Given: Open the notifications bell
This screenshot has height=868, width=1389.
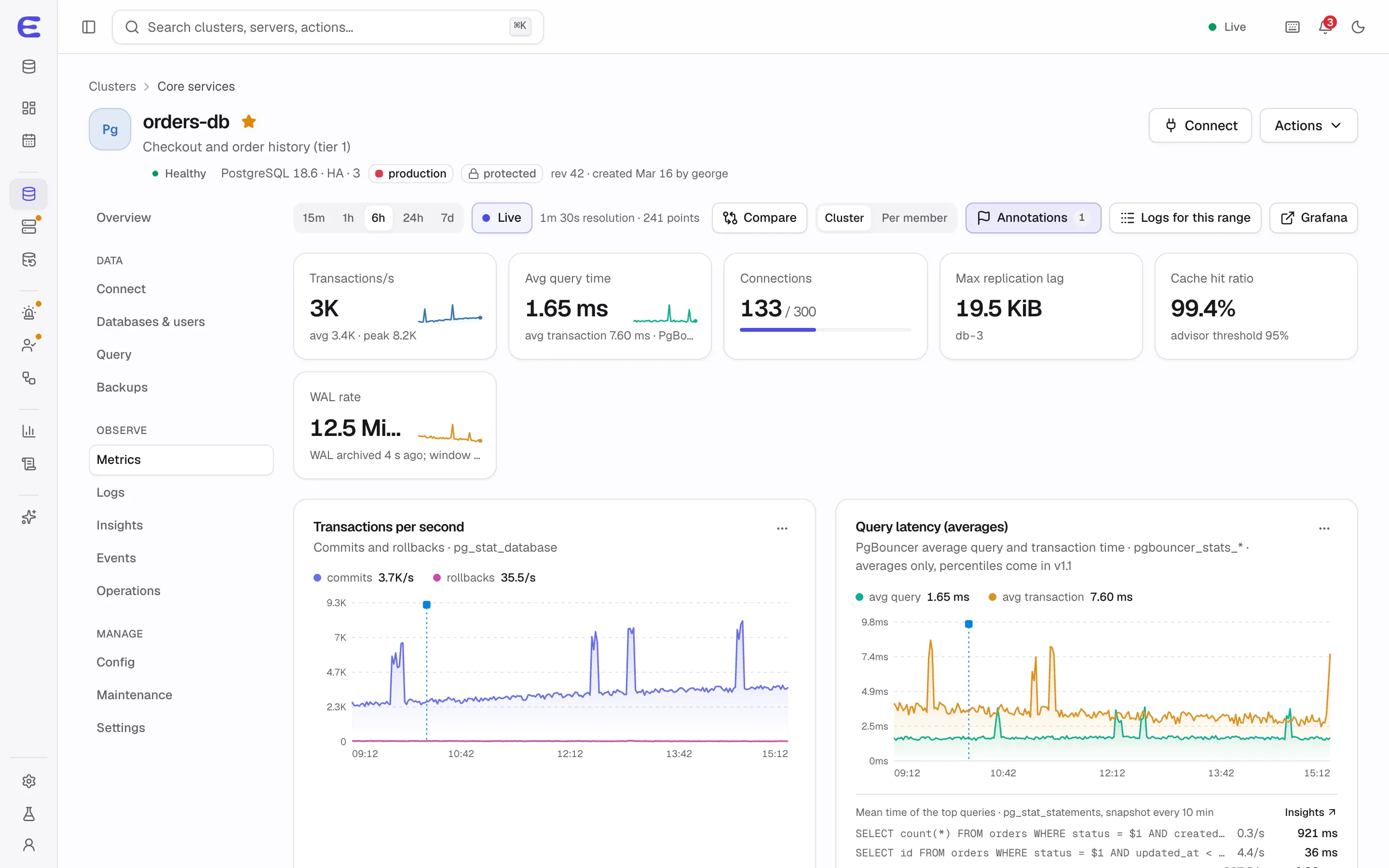Looking at the screenshot, I should pos(1325,27).
